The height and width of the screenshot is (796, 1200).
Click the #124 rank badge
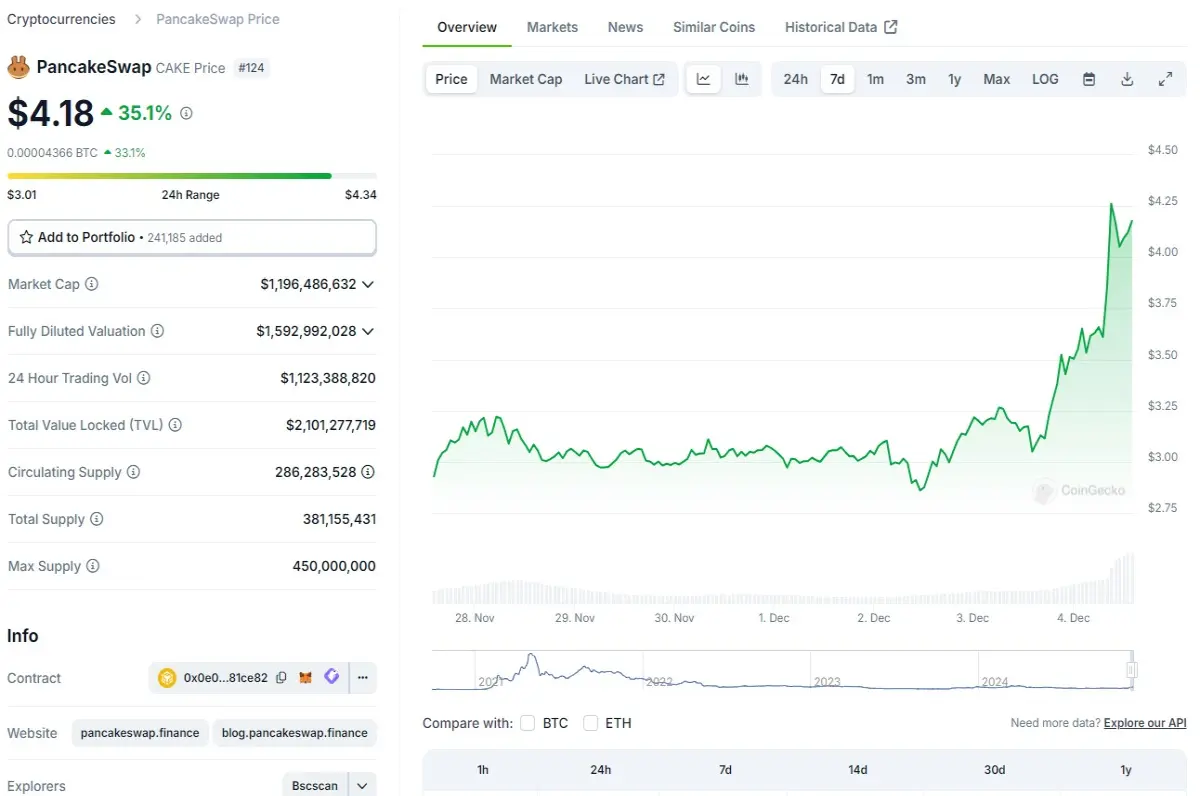pyautogui.click(x=251, y=68)
